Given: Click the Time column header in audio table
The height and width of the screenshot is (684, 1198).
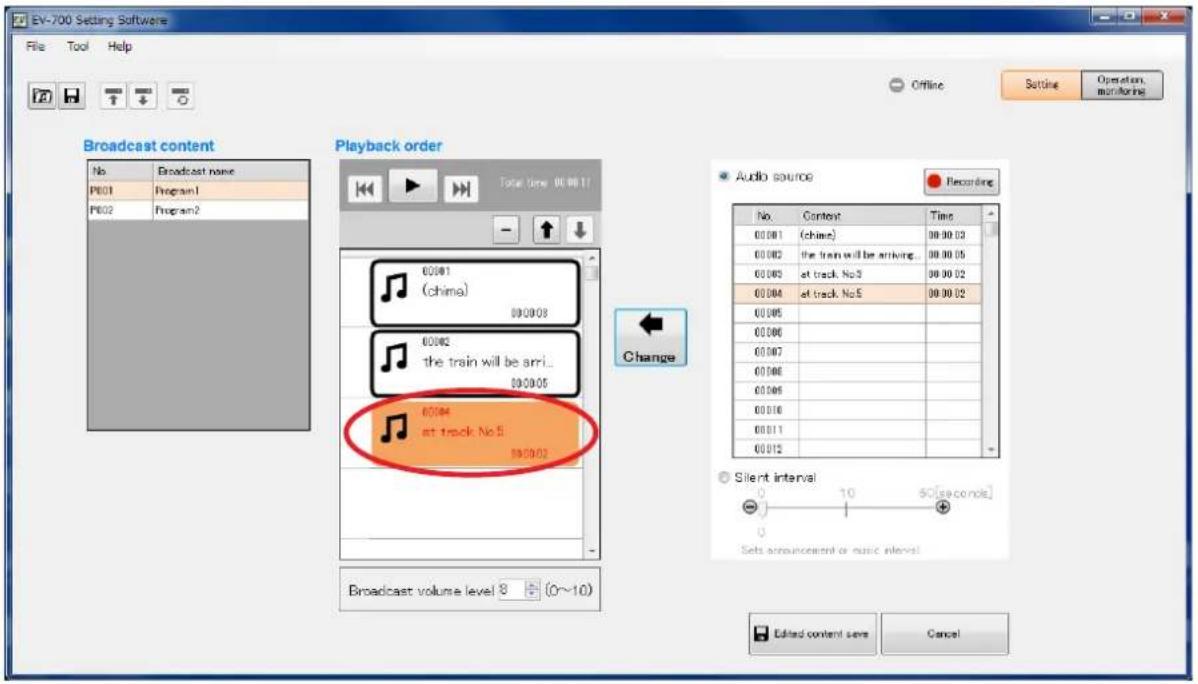Looking at the screenshot, I should [953, 216].
